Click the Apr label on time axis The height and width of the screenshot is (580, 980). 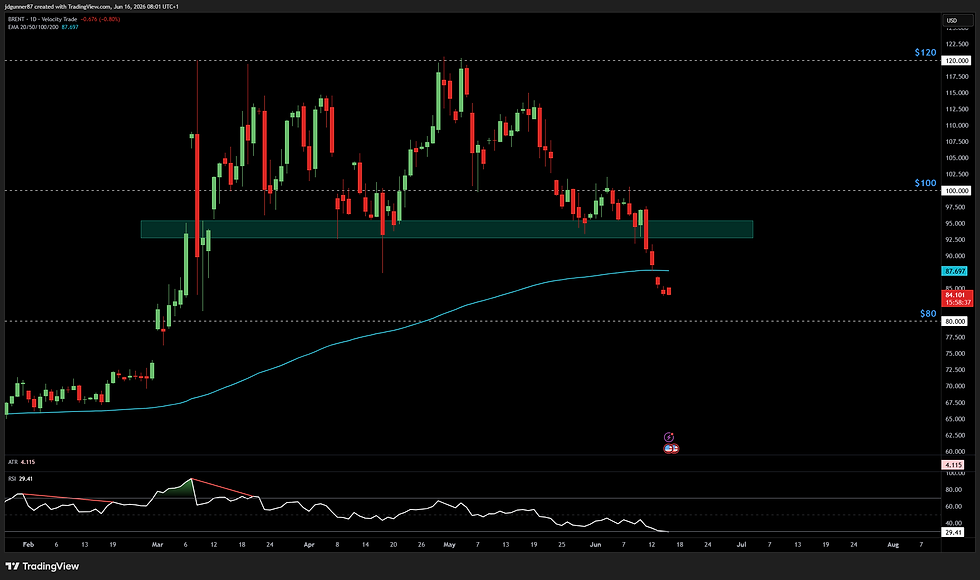[309, 544]
